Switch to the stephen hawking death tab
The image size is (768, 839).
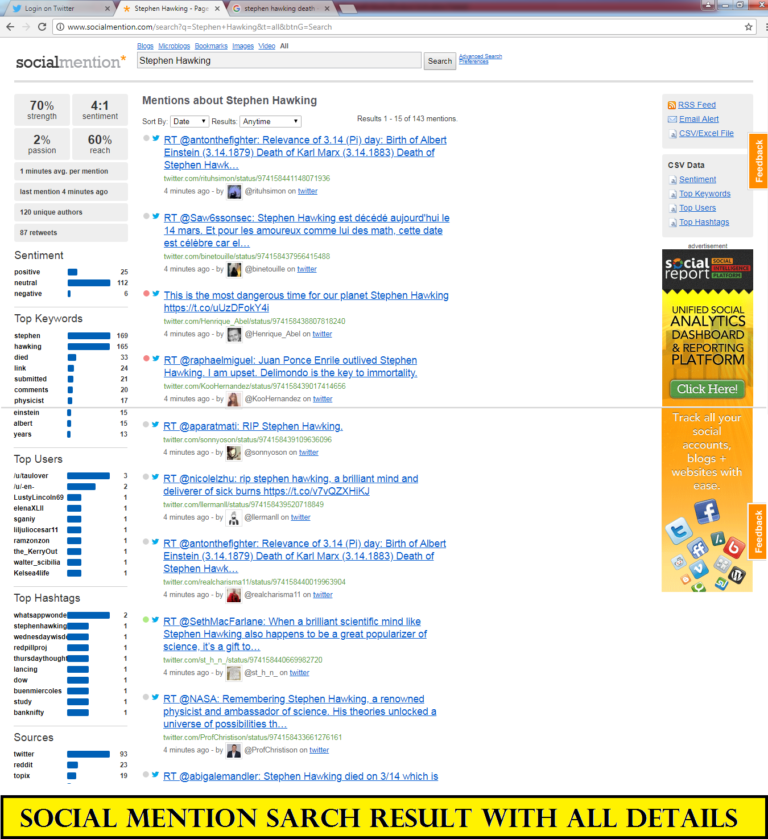click(x=279, y=9)
